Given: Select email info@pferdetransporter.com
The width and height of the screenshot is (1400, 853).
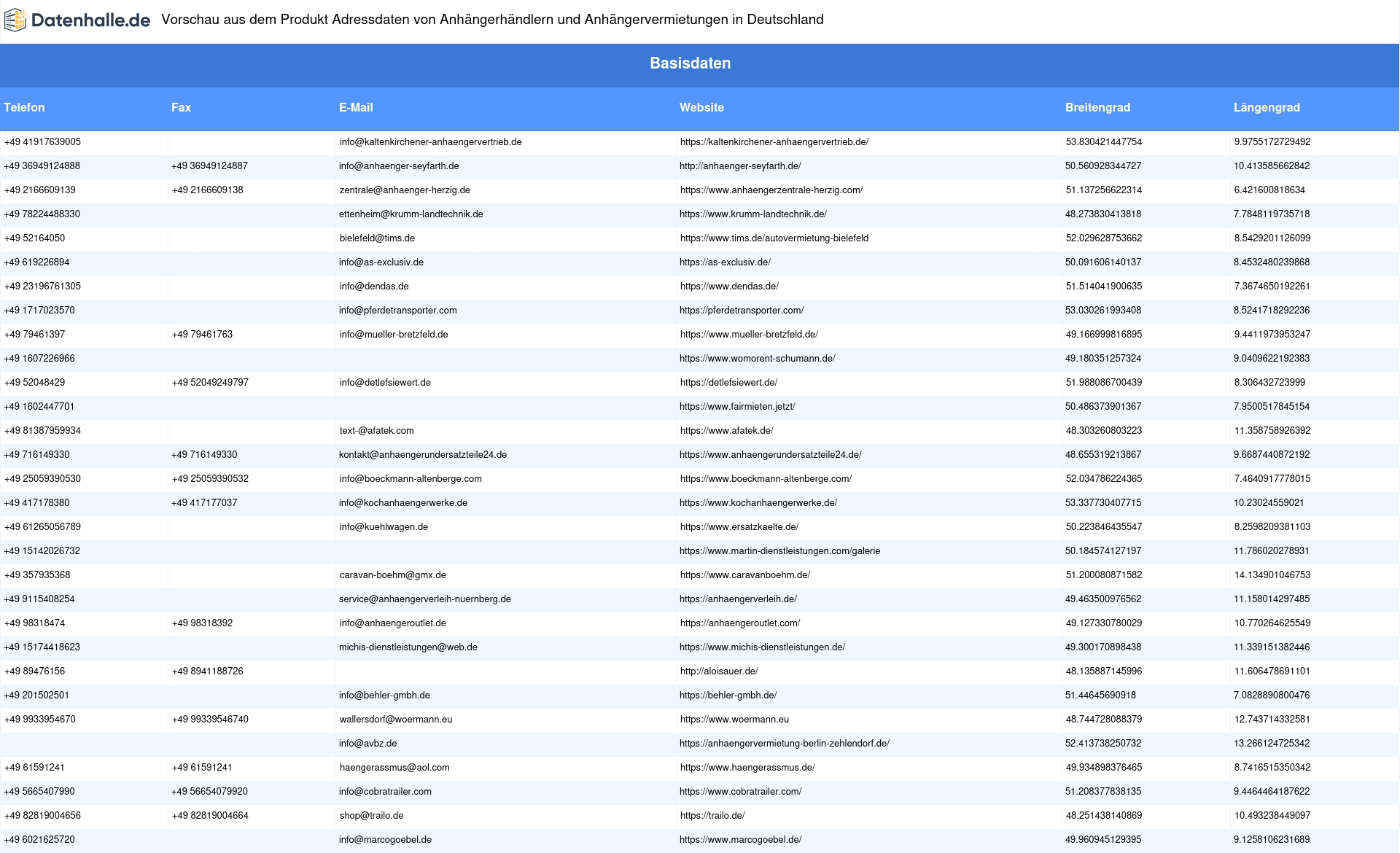Looking at the screenshot, I should click(x=398, y=311).
